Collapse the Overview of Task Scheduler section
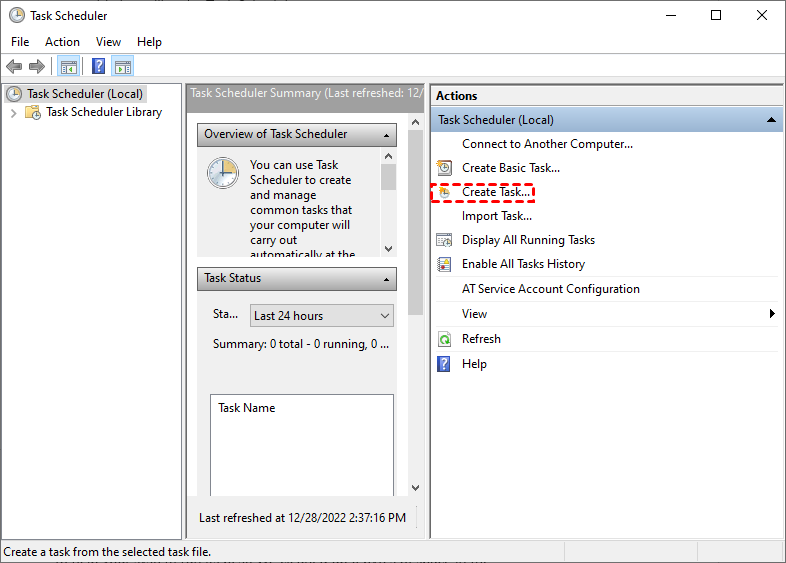 click(x=386, y=135)
